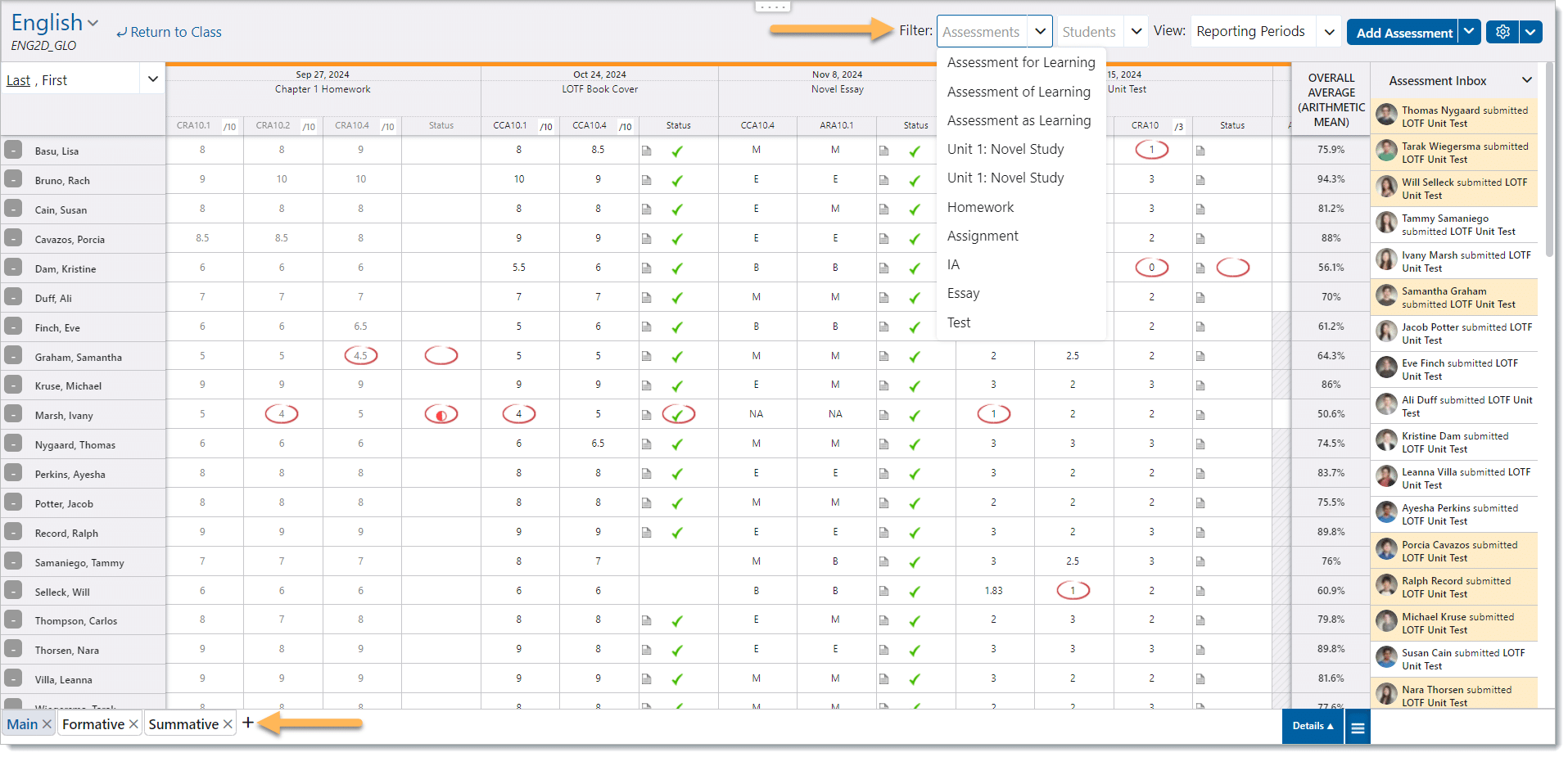Click the Assessments filter input field
Image resolution: width=1568 pixels, height=757 pixels.
(982, 32)
